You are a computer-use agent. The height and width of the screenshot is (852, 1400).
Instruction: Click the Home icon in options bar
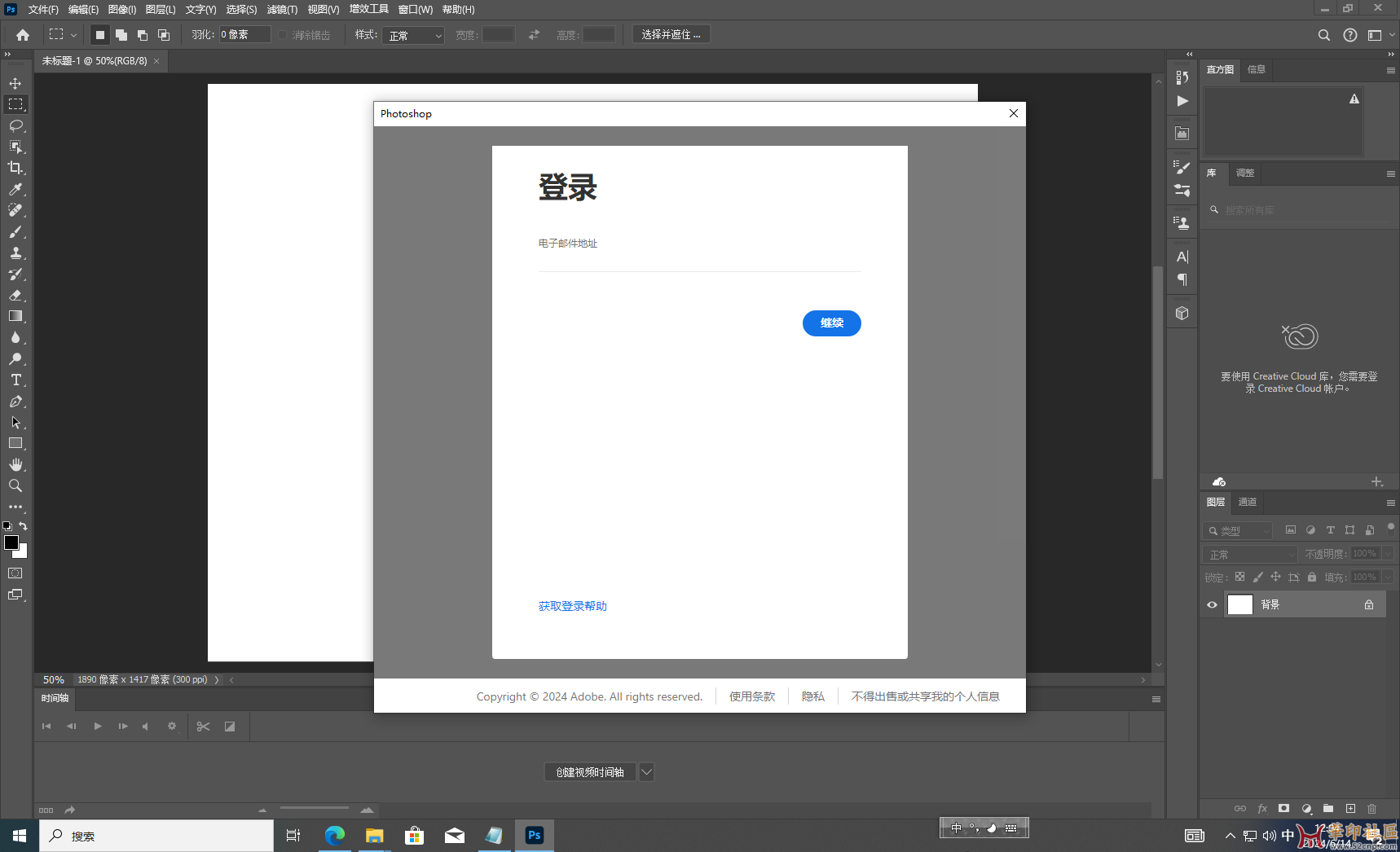coord(23,35)
